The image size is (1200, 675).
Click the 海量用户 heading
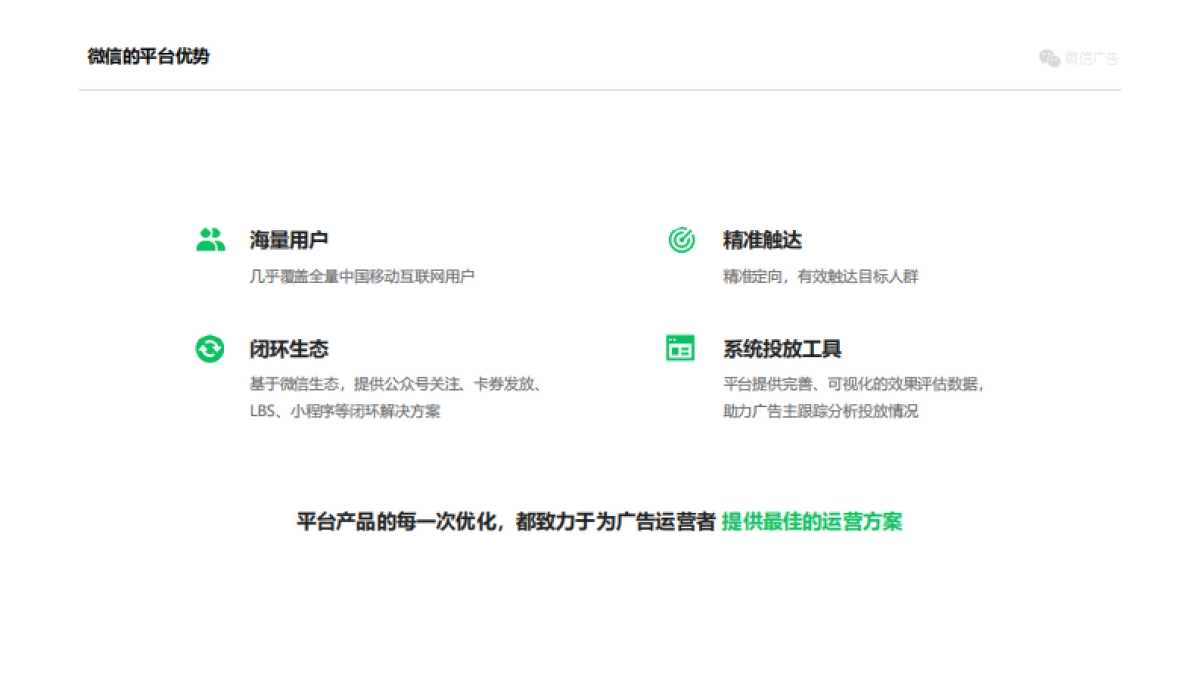[288, 240]
